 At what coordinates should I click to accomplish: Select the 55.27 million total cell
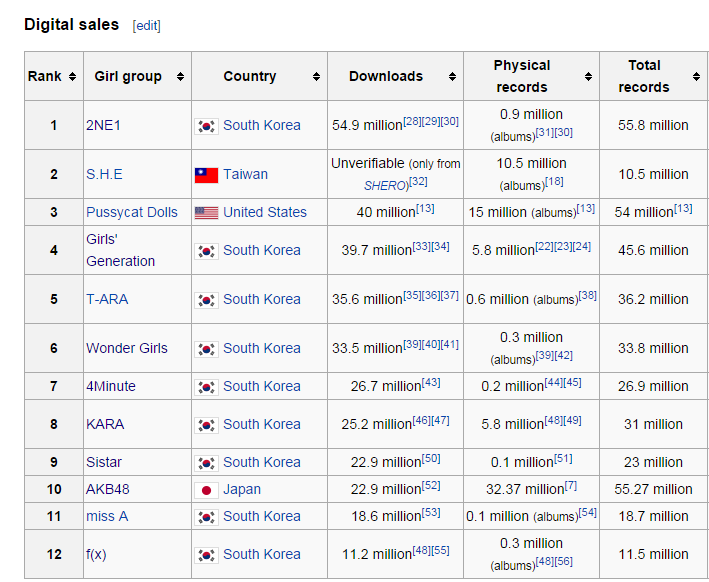click(653, 489)
